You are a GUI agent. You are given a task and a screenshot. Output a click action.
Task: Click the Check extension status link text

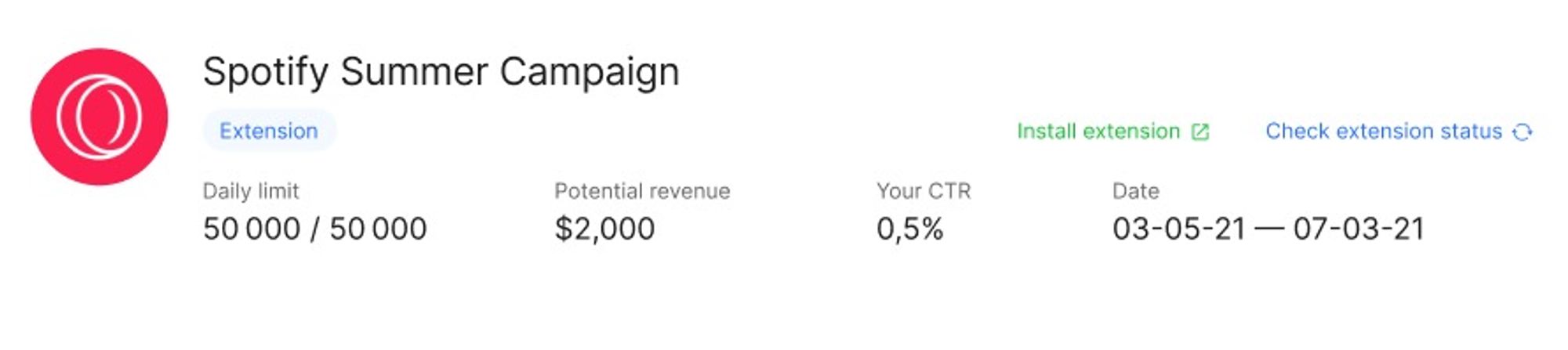click(1383, 131)
